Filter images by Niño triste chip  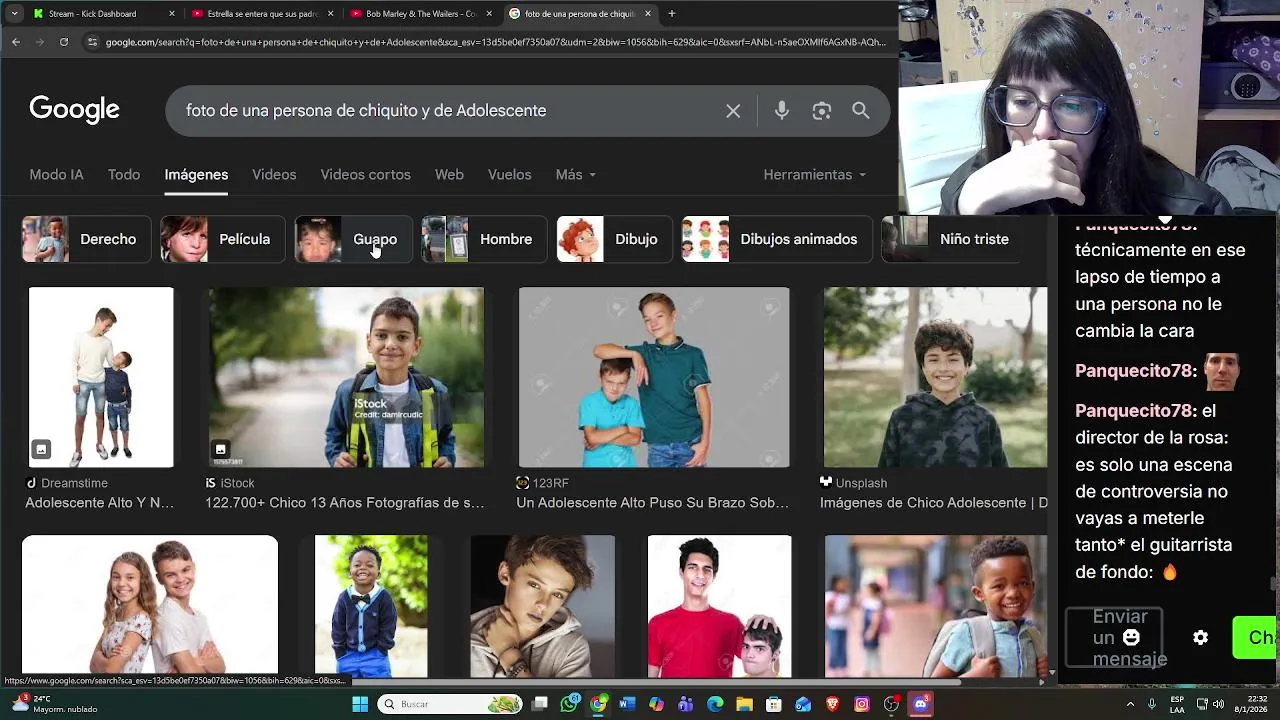coord(952,239)
